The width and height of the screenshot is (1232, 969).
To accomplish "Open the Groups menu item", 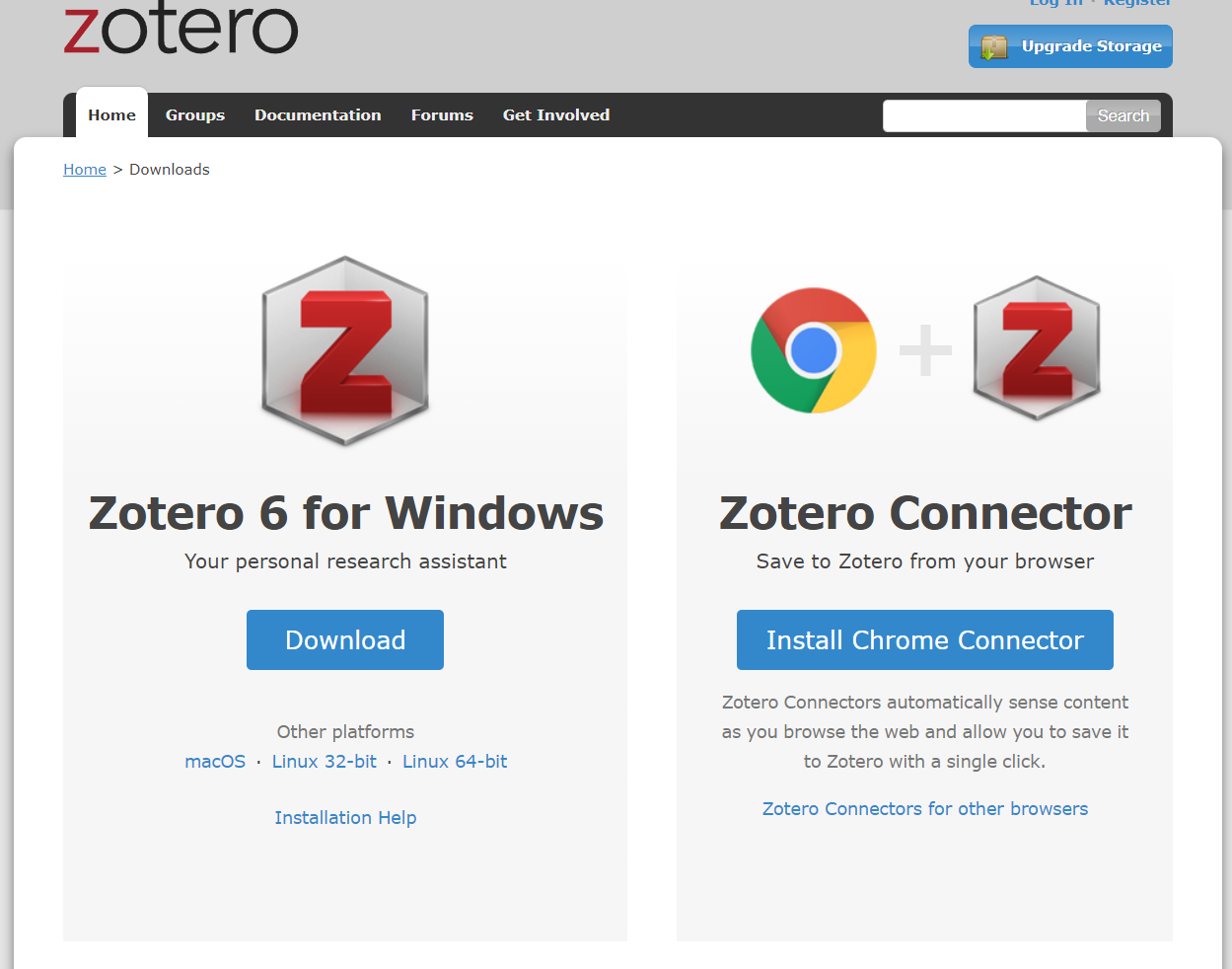I will pyautogui.click(x=195, y=114).
